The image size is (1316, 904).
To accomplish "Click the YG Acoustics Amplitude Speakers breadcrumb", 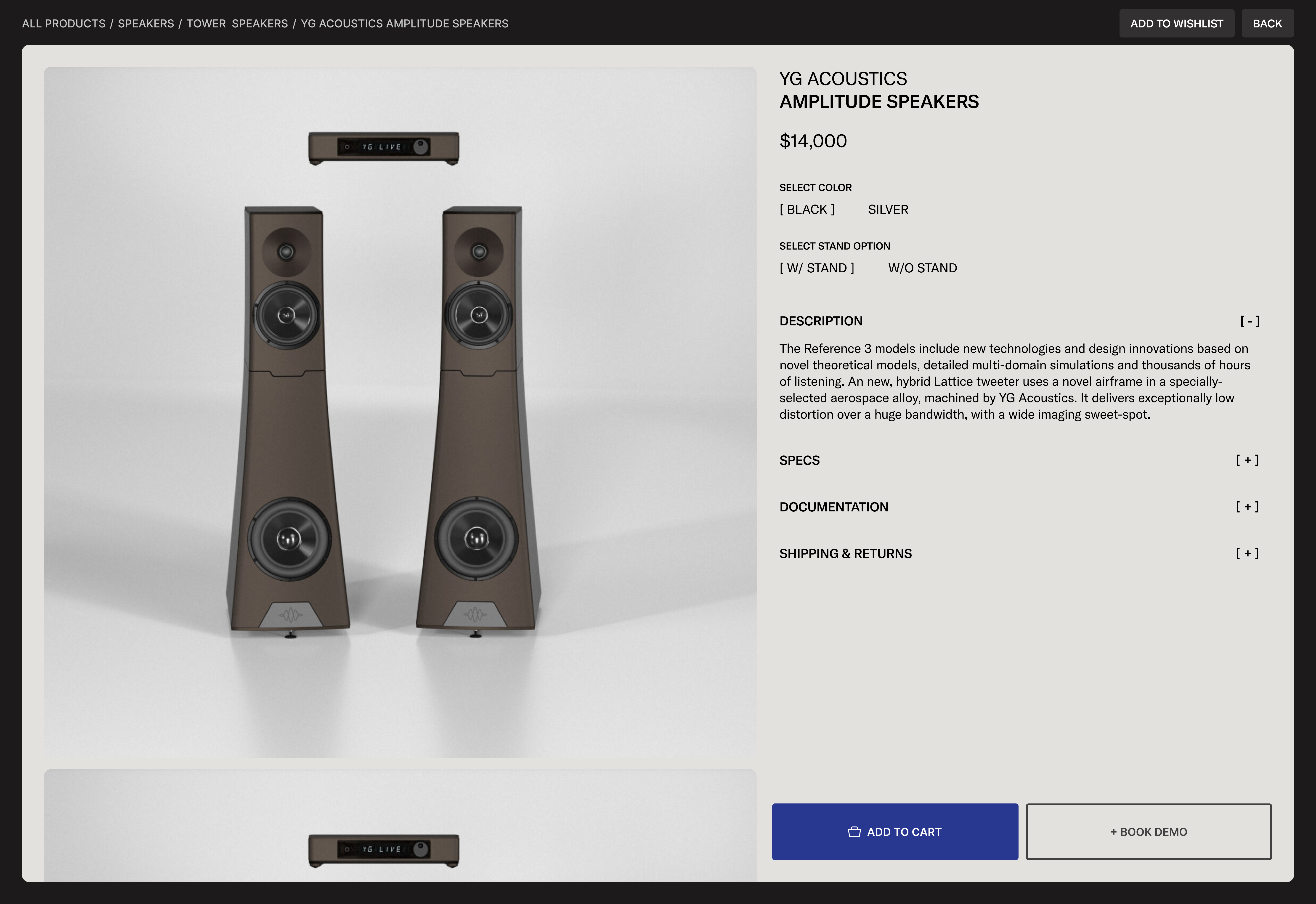I will (x=404, y=23).
